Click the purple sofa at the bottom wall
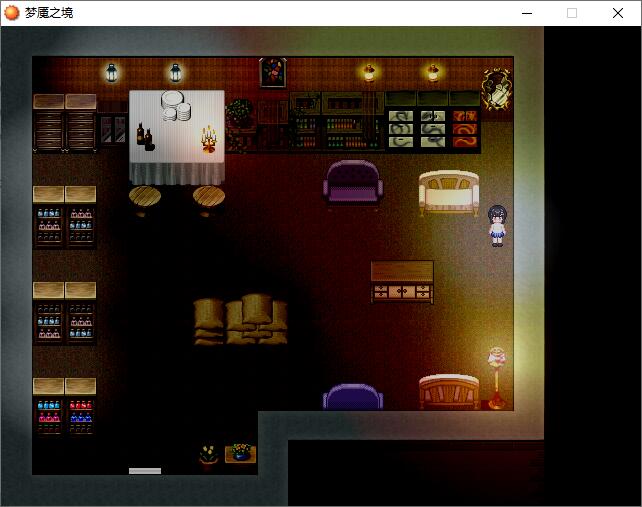The image size is (642, 507). click(x=353, y=397)
